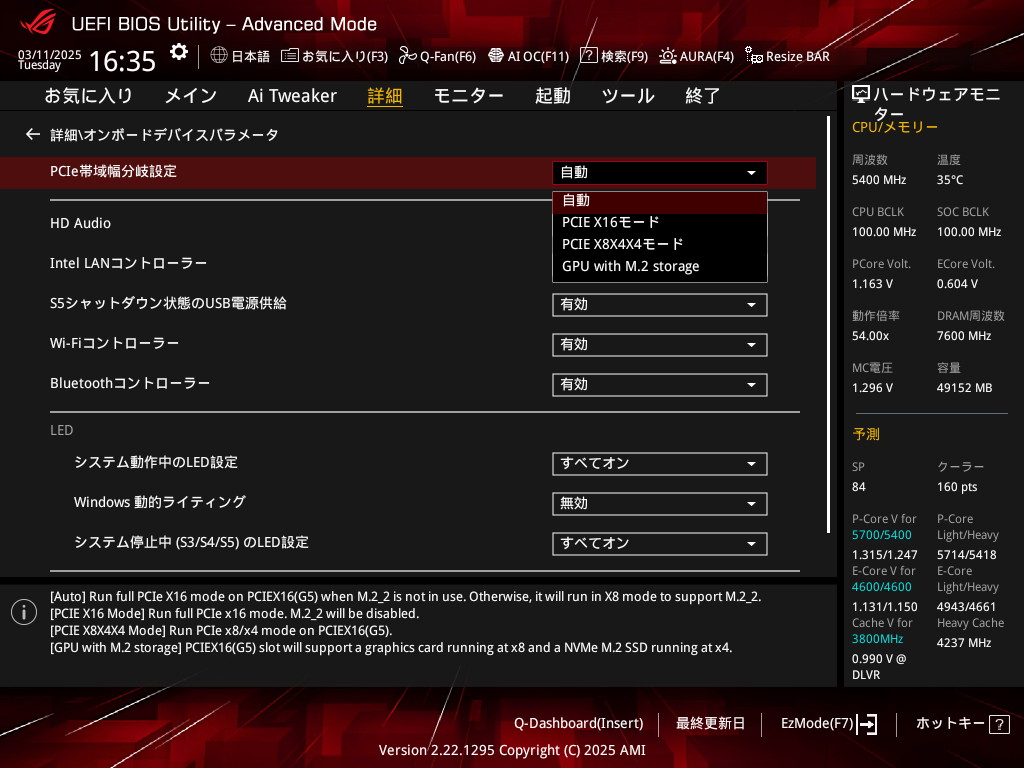Click the 49152 MB capacity value
This screenshot has height=768, width=1024.
(965, 388)
